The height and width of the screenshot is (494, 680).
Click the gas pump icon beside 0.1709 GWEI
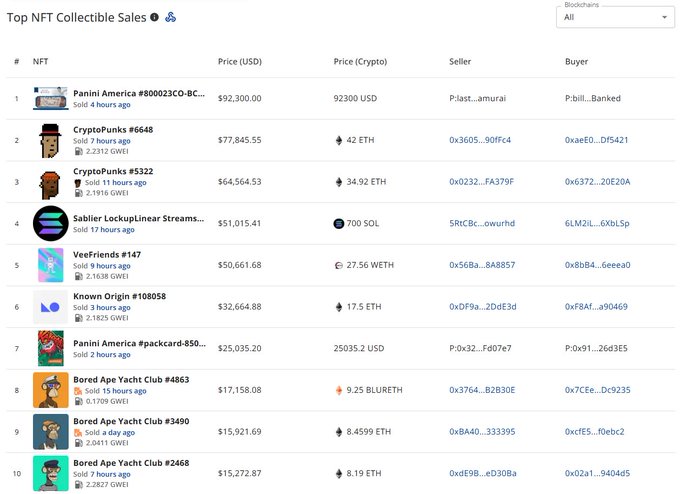click(x=78, y=401)
